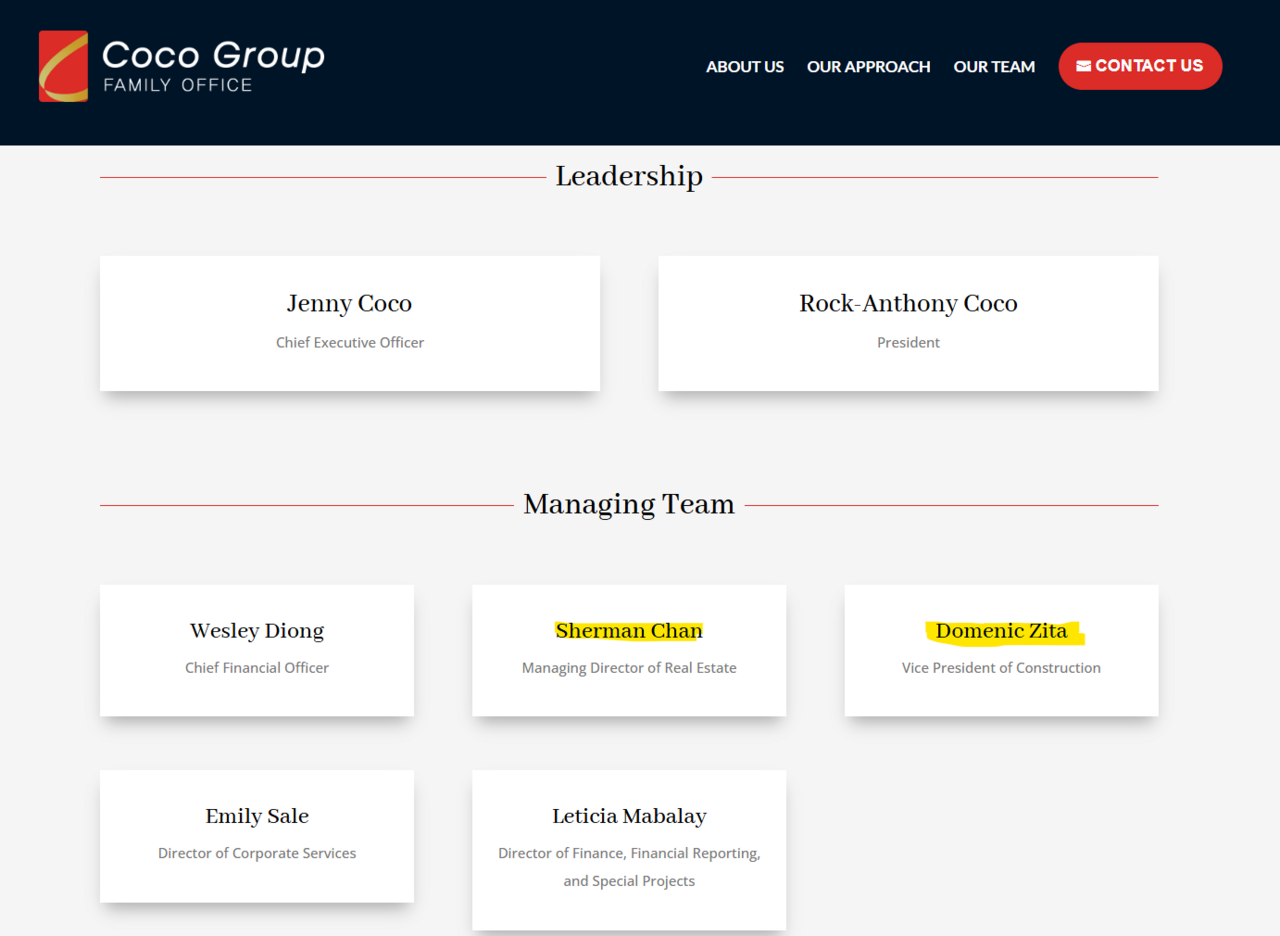This screenshot has height=936, width=1280.
Task: Click the highlighted Domenic Zita name
Action: (x=1001, y=631)
